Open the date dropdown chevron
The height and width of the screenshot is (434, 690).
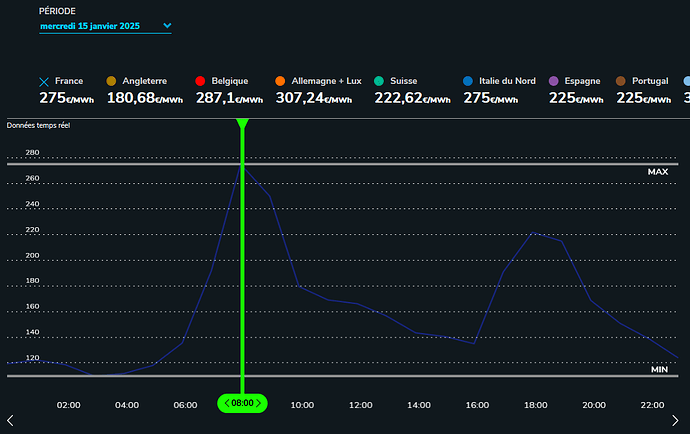pyautogui.click(x=166, y=25)
